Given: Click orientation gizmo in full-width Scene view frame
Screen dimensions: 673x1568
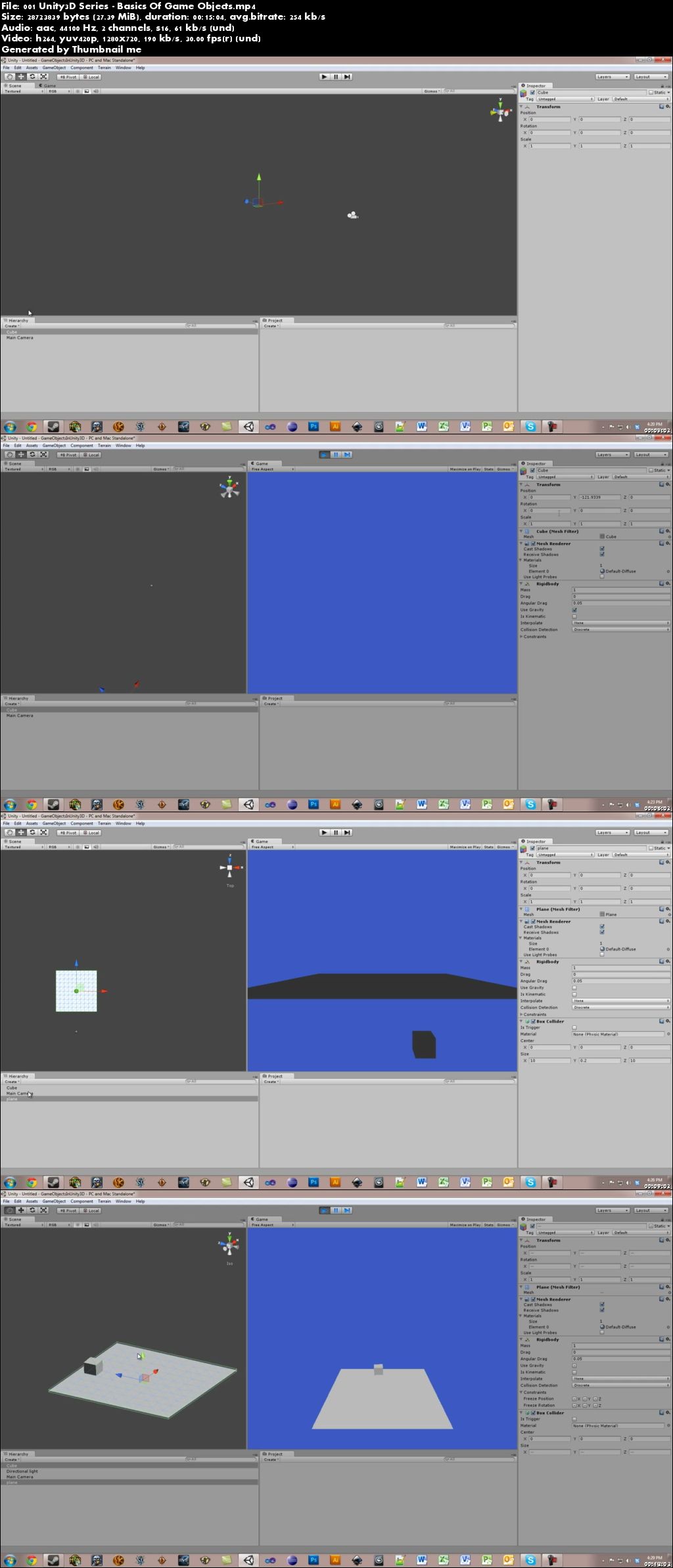Looking at the screenshot, I should click(x=501, y=112).
